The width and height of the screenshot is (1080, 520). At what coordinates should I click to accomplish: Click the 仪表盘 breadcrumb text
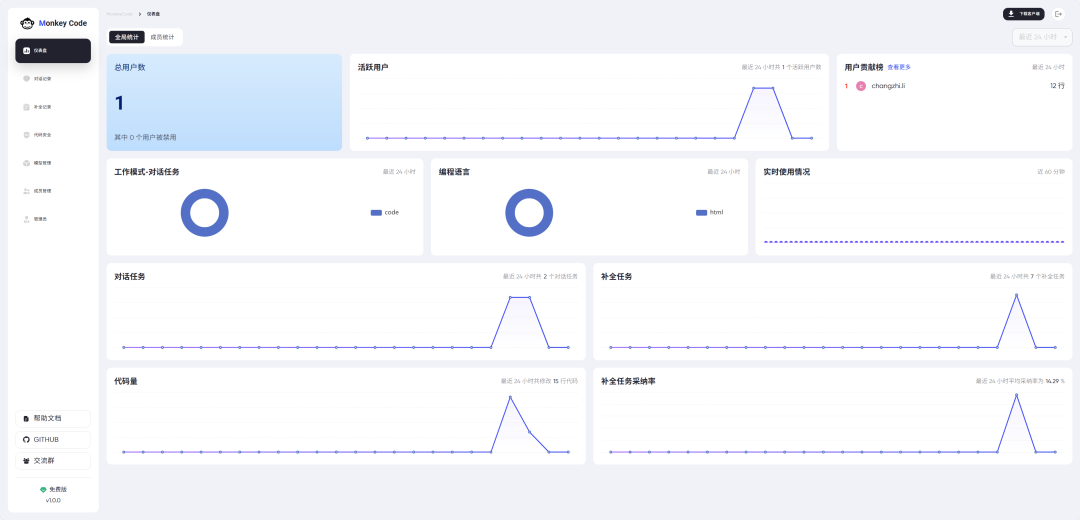coord(153,14)
